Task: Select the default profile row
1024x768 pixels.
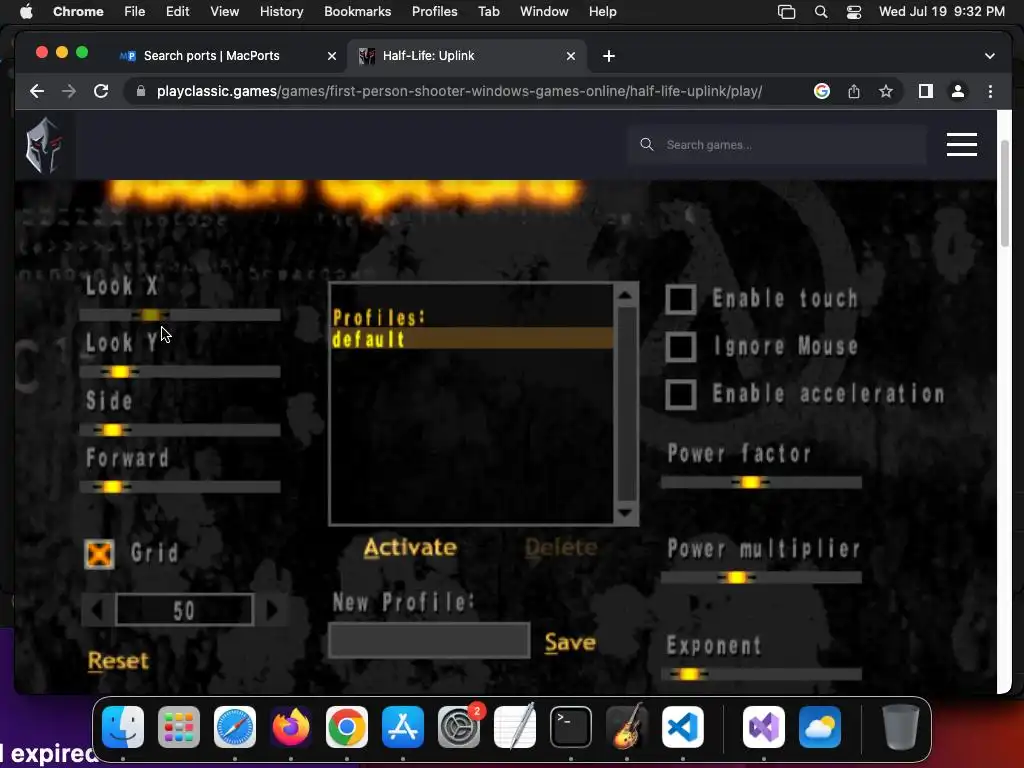Action: coord(472,339)
